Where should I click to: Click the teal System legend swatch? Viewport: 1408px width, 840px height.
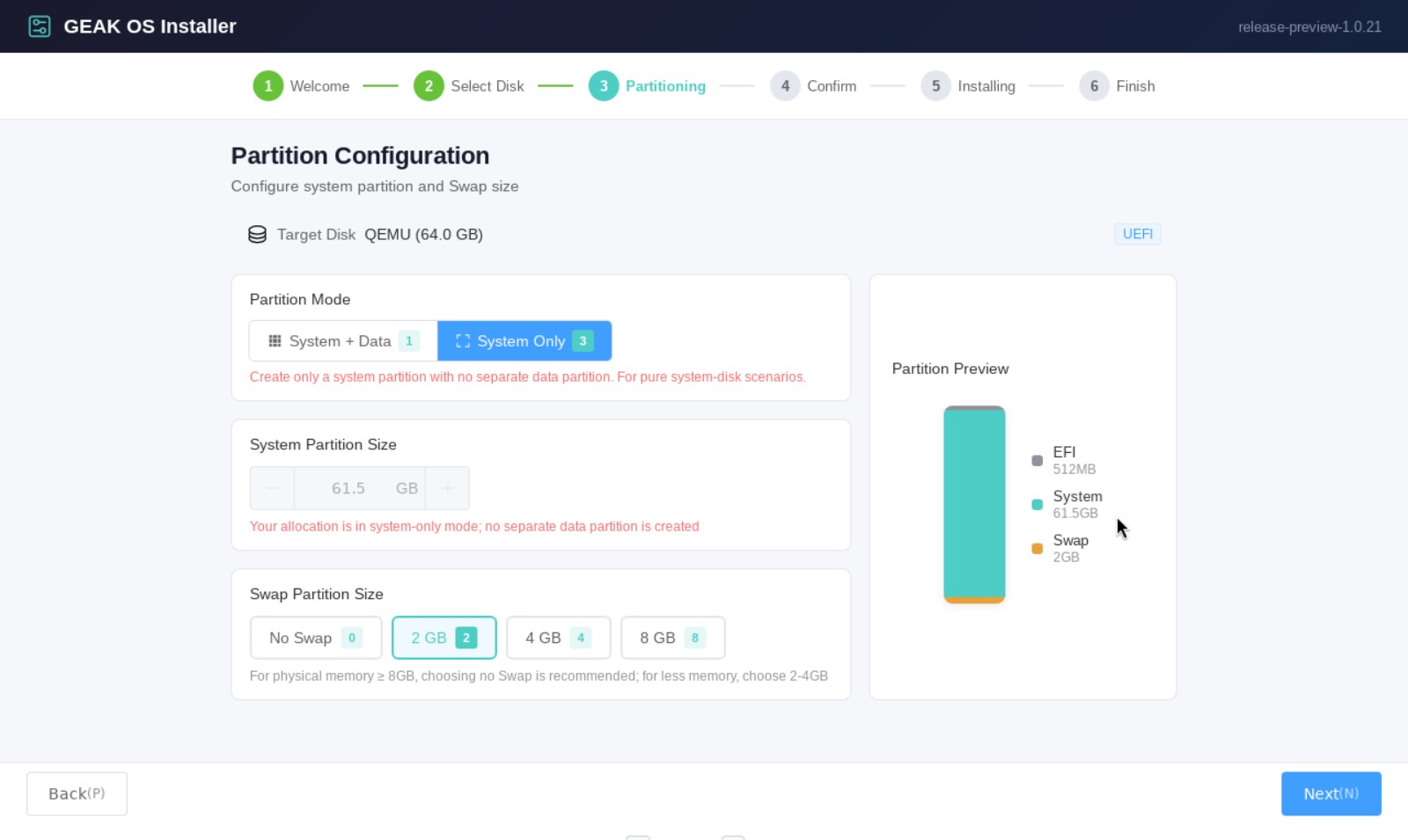point(1038,504)
